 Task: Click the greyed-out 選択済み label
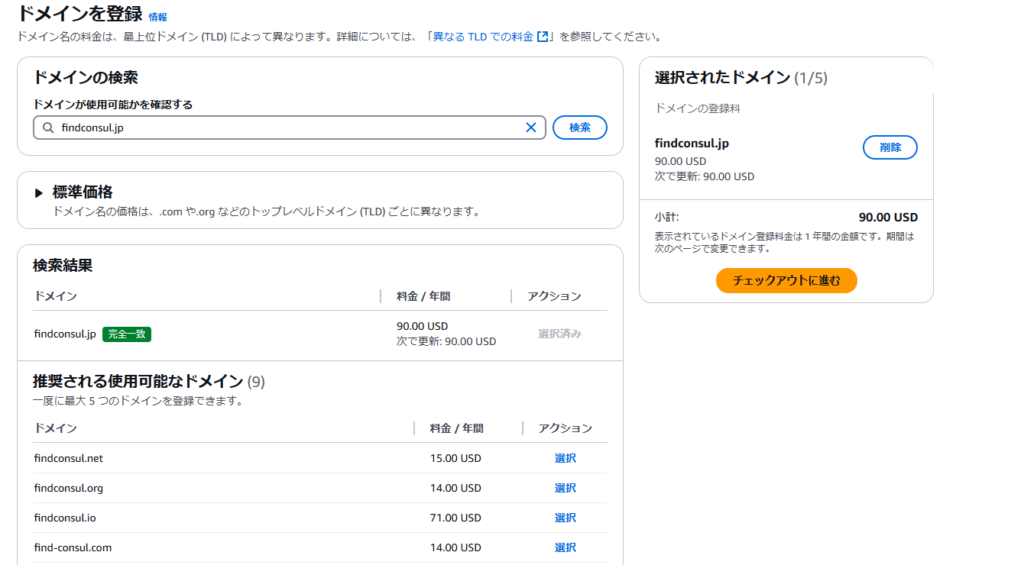tap(559, 334)
